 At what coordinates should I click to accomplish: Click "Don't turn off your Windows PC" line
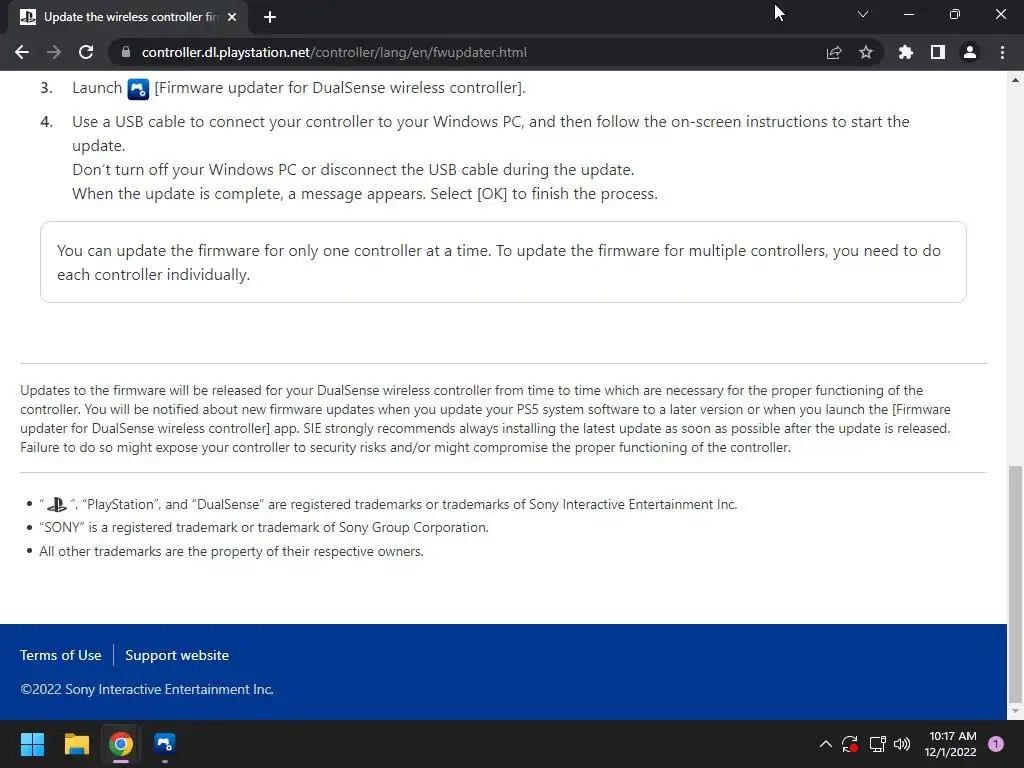click(353, 170)
